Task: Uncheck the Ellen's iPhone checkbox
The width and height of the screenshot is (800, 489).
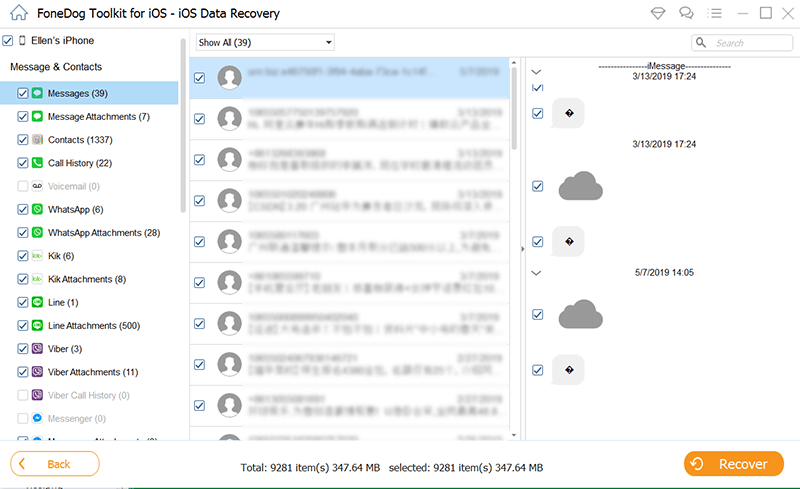Action: 8,41
